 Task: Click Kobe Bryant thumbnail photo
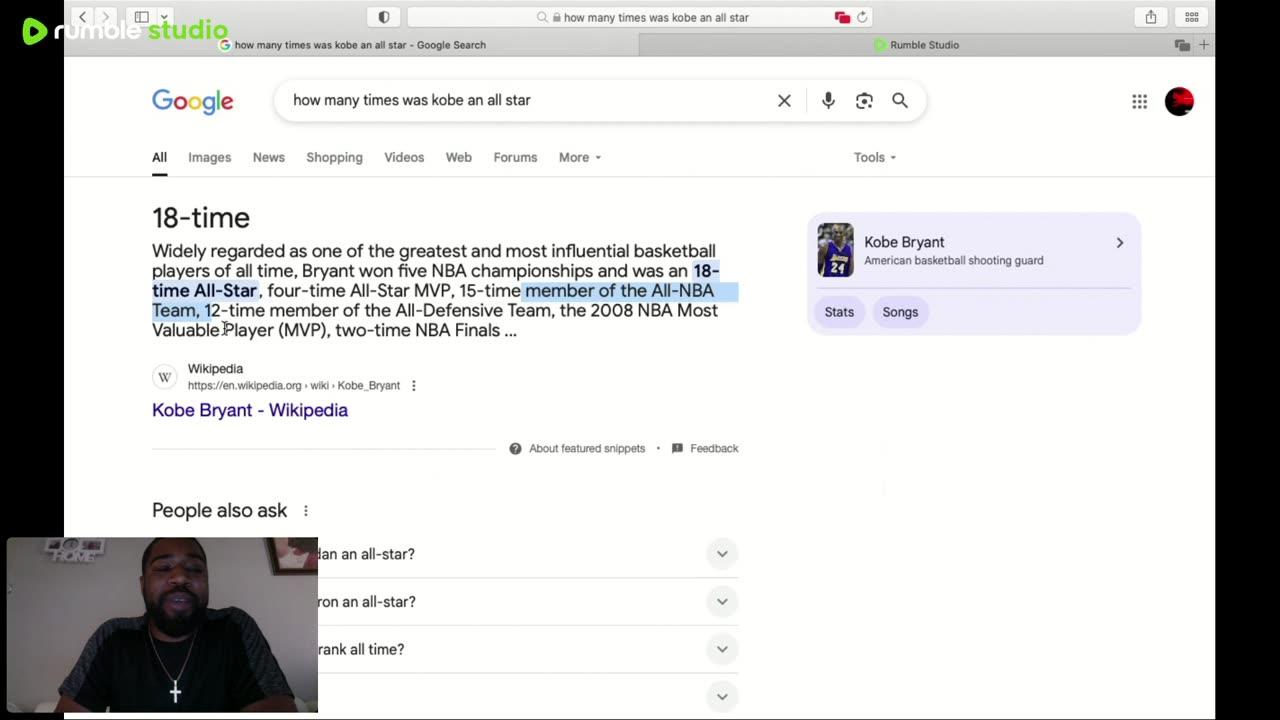pyautogui.click(x=835, y=250)
